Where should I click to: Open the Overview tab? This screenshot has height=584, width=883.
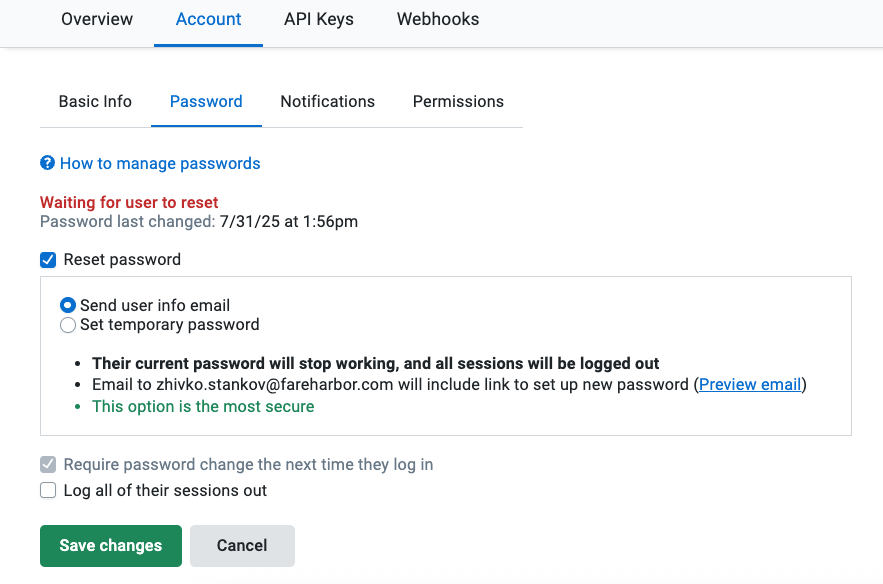click(x=97, y=19)
